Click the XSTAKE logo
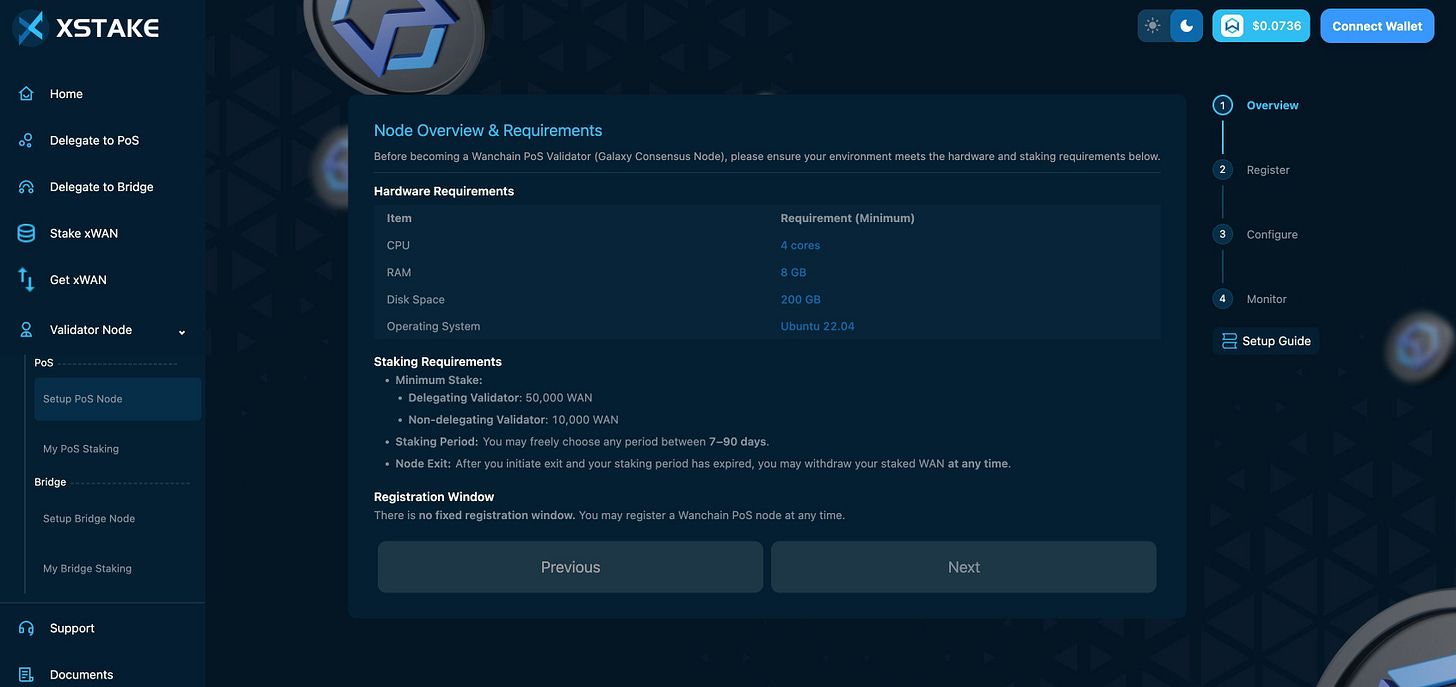This screenshot has height=687, width=1456. pyautogui.click(x=86, y=28)
